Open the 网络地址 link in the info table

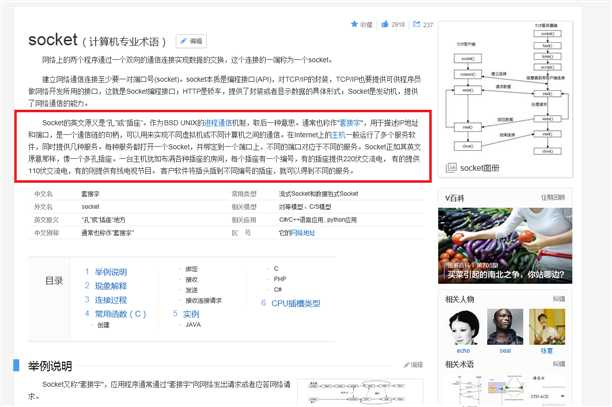tap(301, 233)
